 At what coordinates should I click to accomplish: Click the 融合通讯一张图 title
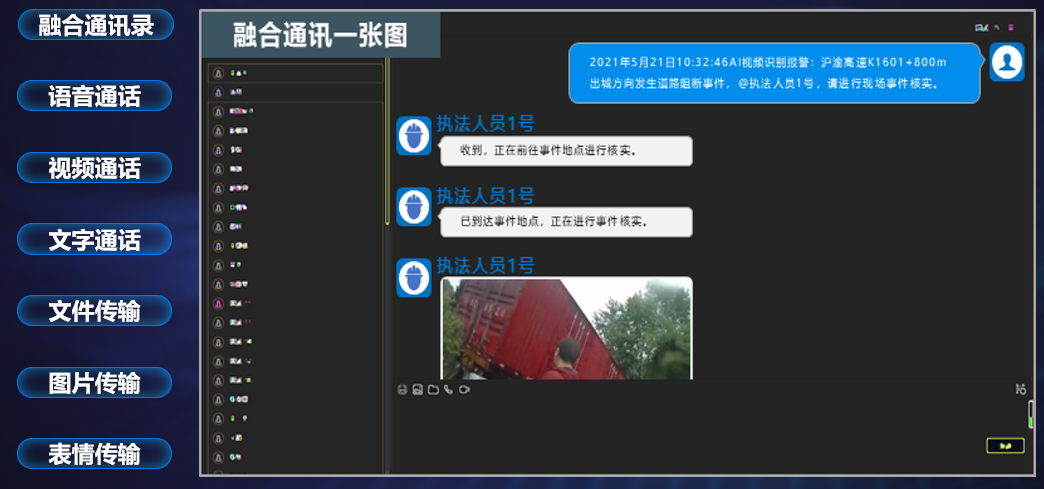point(320,35)
